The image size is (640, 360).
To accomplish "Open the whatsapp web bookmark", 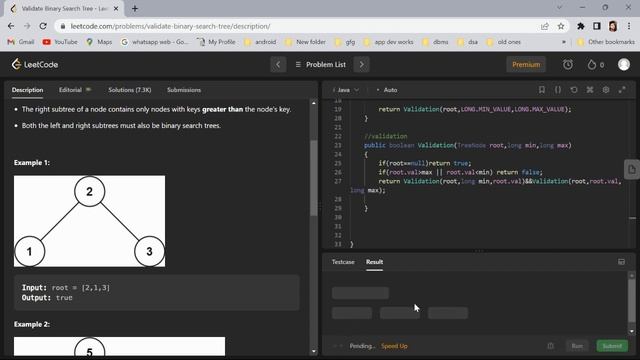I will pos(155,42).
